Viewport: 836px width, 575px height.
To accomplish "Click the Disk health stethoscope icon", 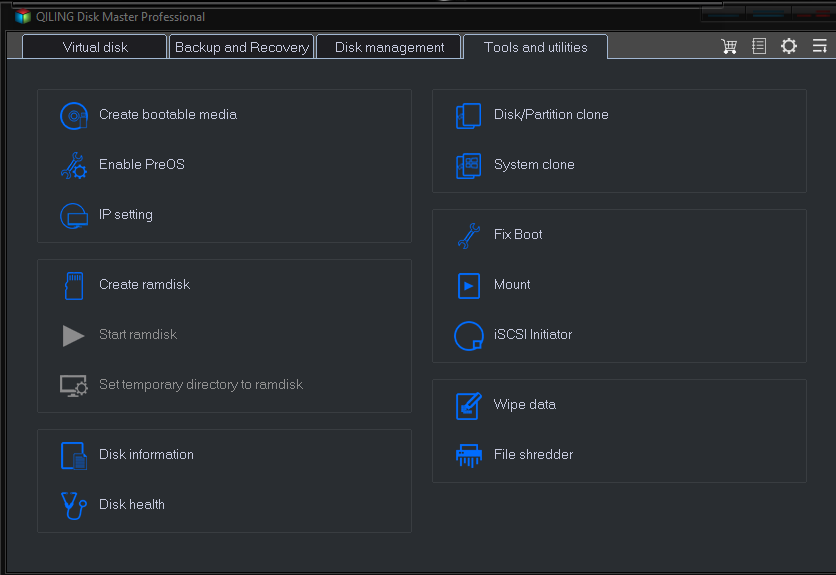I will 73,505.
